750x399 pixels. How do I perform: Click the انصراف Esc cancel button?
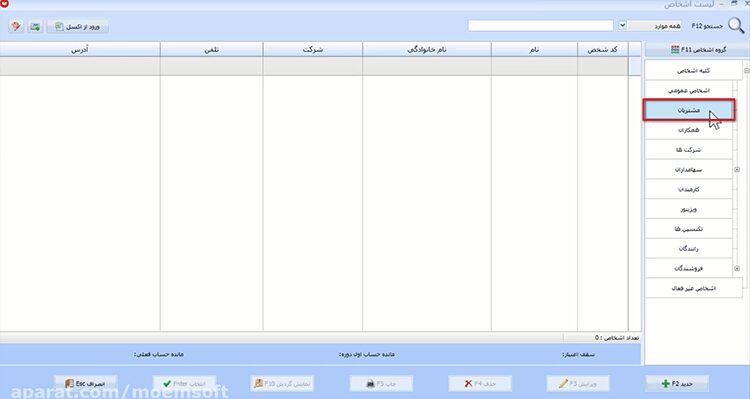click(x=85, y=384)
